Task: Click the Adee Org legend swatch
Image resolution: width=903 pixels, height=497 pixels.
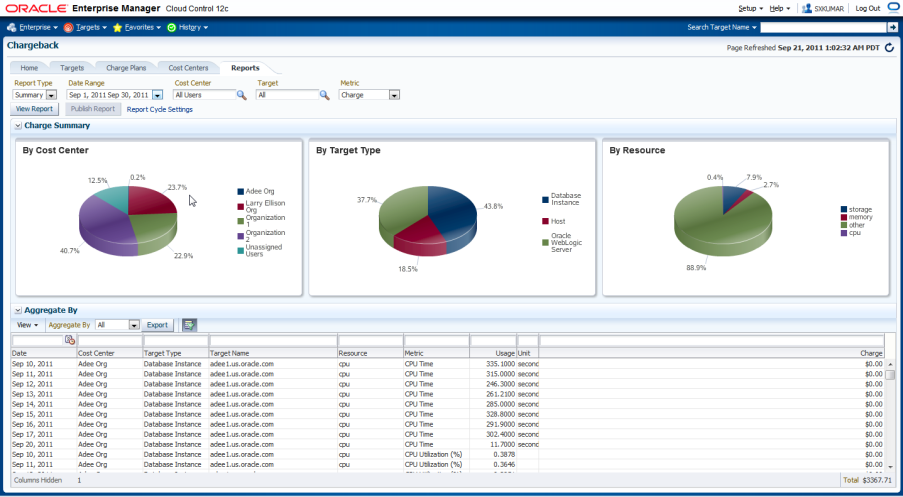Action: coord(241,192)
